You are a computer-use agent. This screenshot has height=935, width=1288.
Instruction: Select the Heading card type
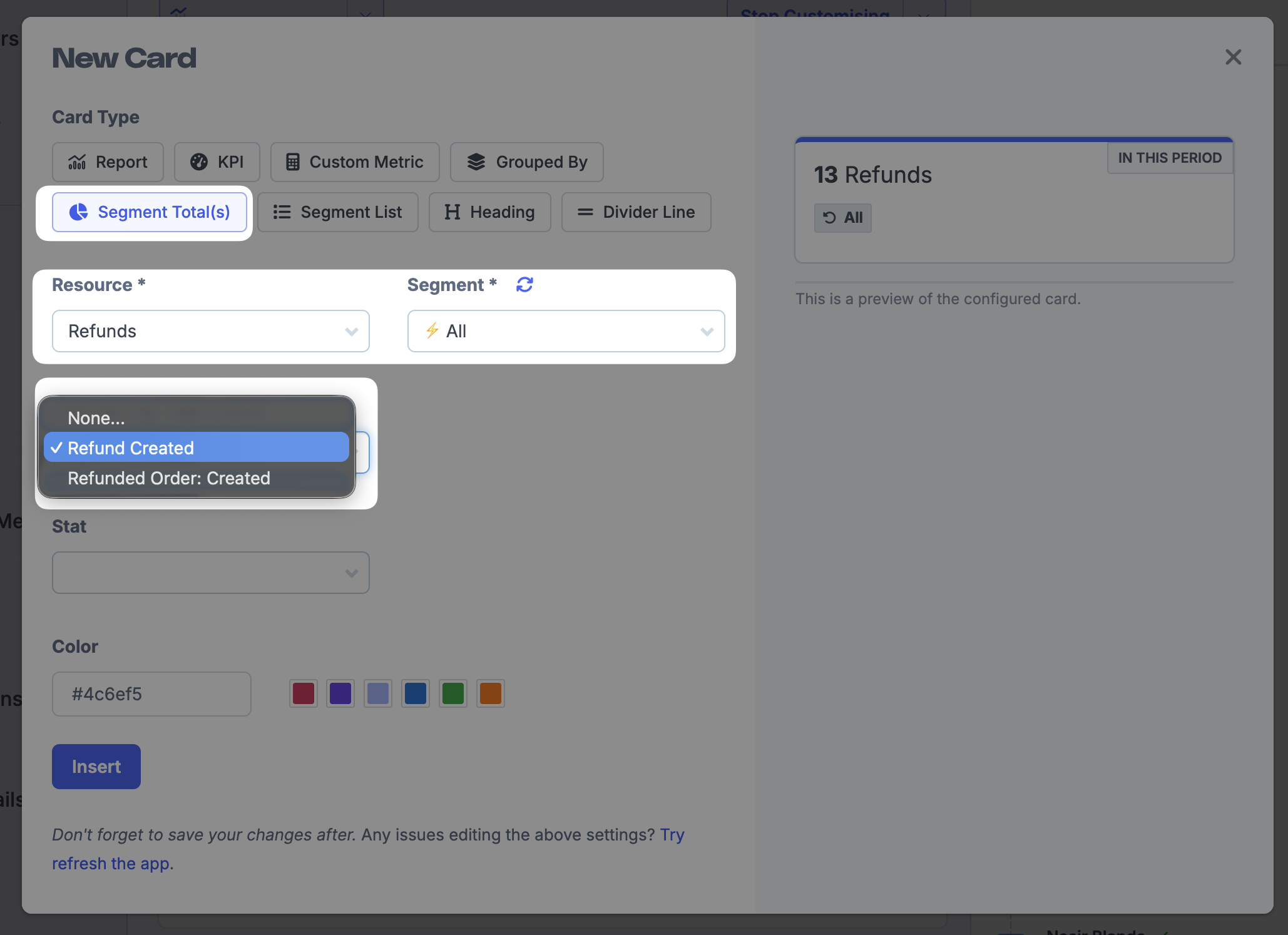(x=489, y=212)
